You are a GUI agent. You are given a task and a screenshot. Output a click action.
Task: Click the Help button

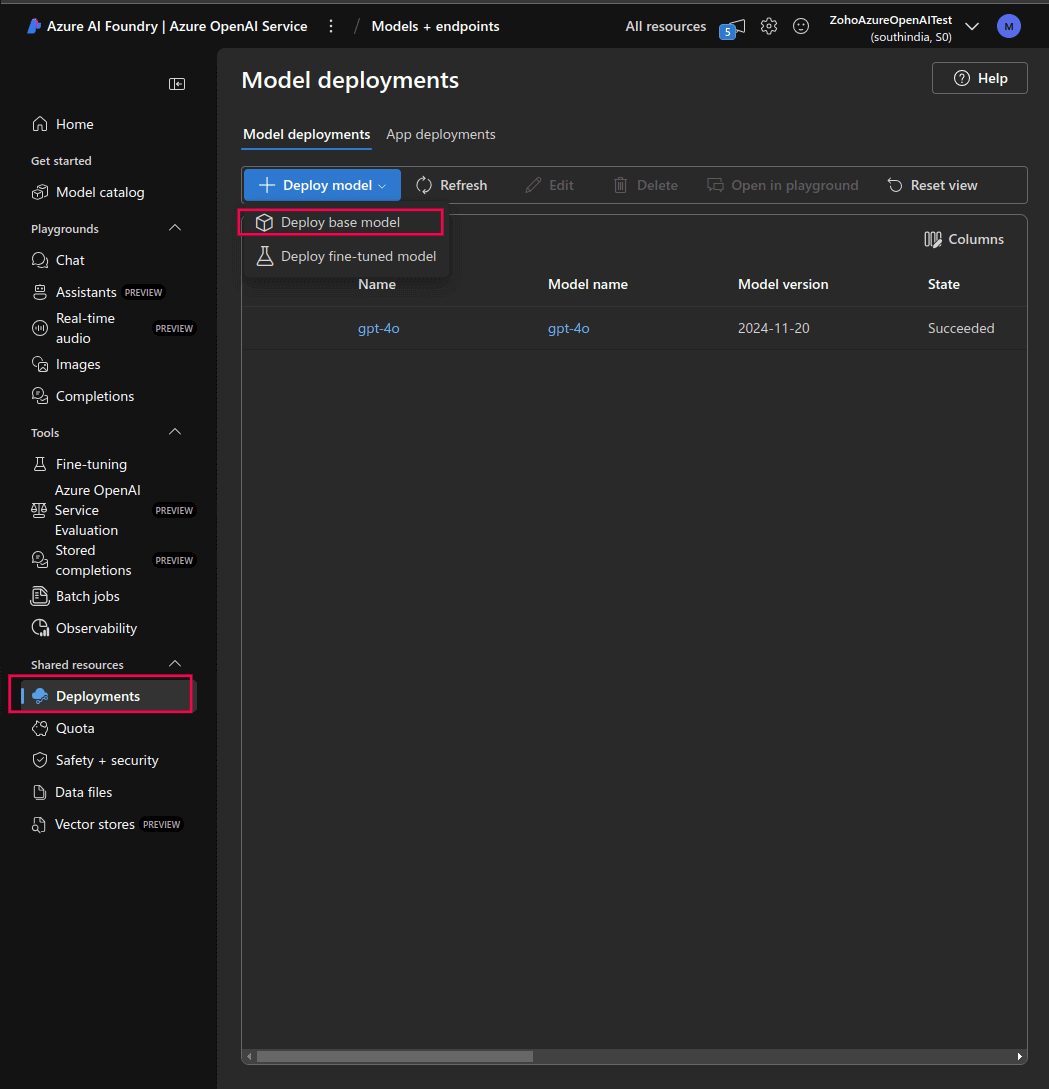pos(979,77)
